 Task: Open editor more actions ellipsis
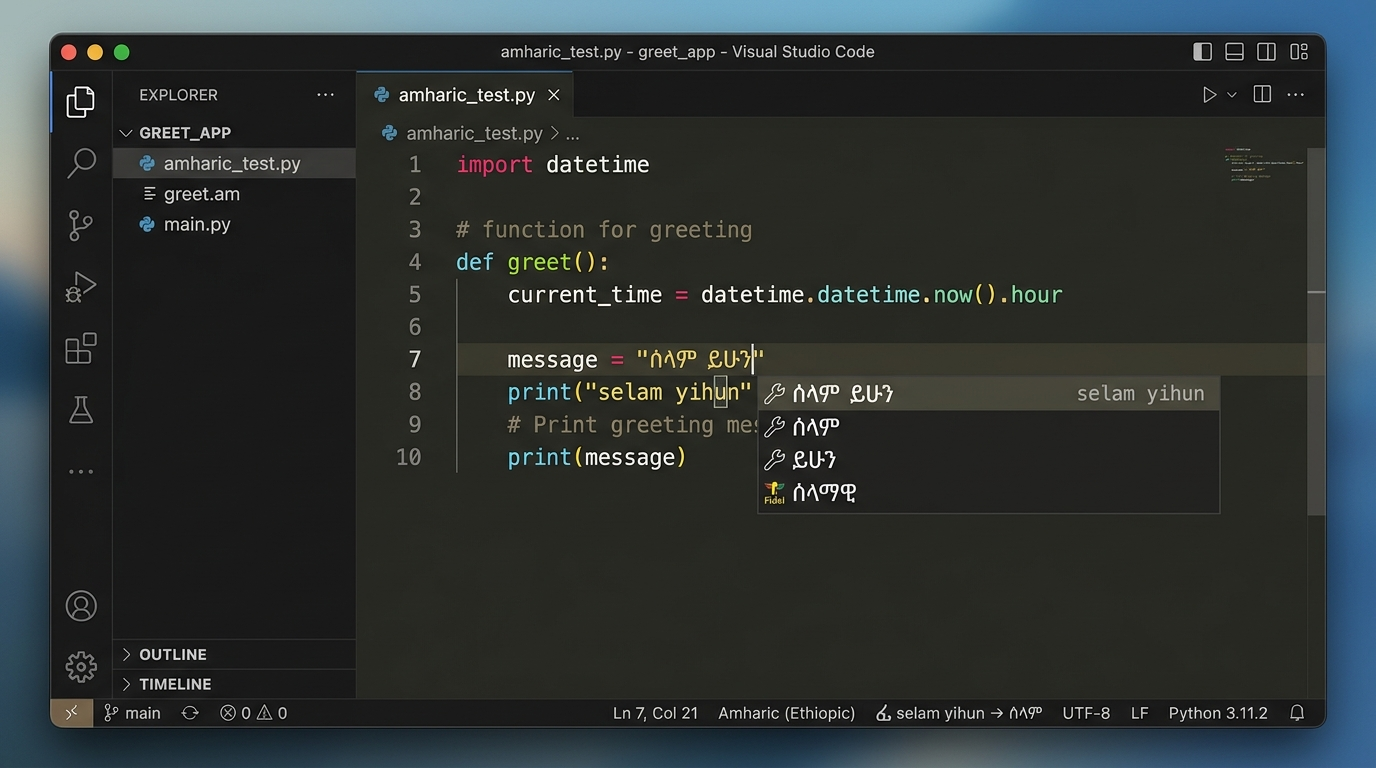(1296, 95)
